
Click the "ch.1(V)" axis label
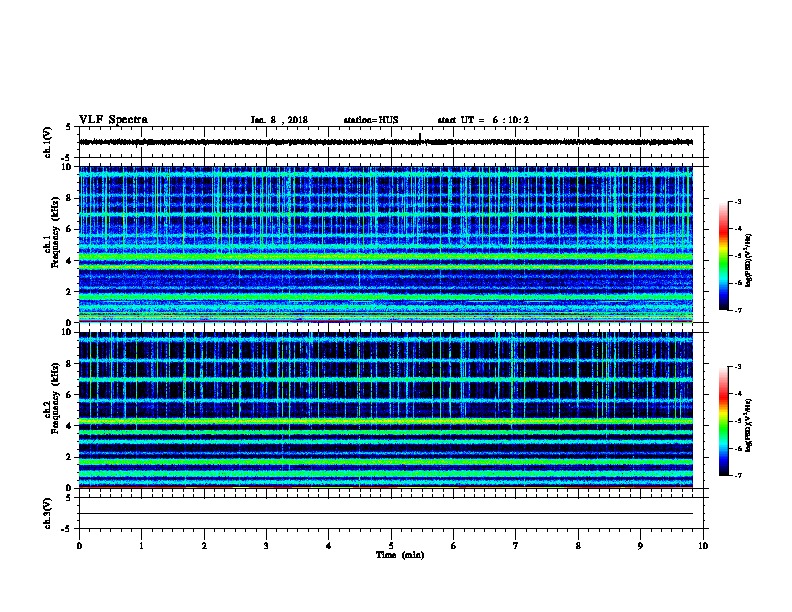point(48,142)
